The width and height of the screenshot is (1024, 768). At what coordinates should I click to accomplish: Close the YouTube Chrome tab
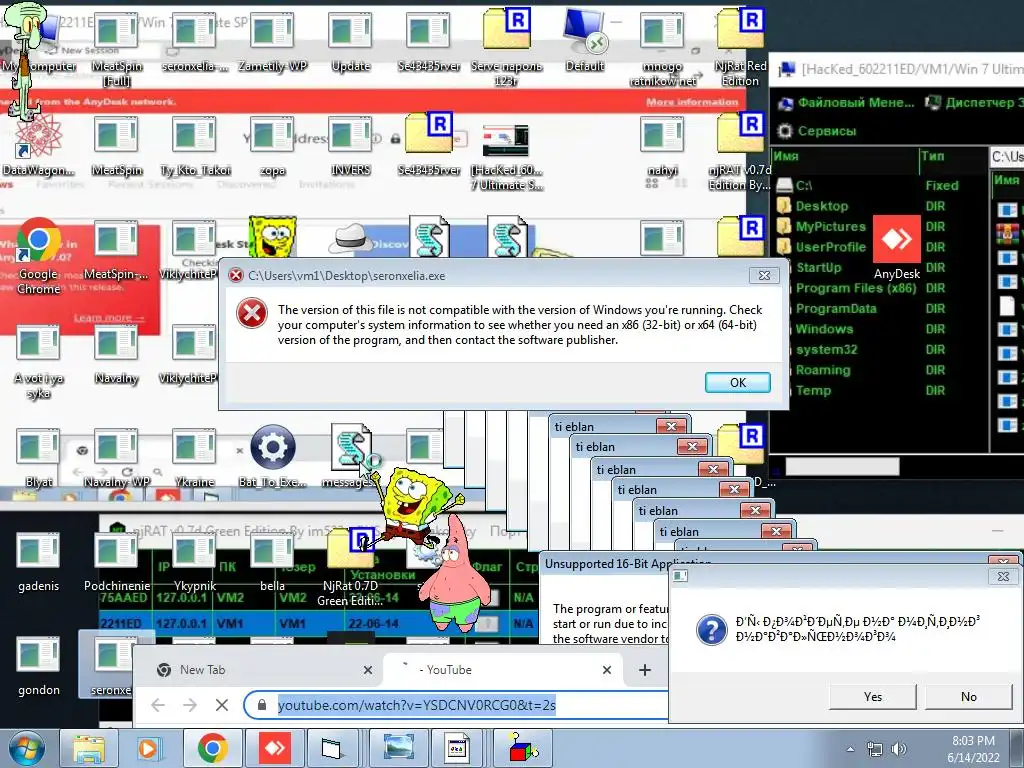[607, 670]
